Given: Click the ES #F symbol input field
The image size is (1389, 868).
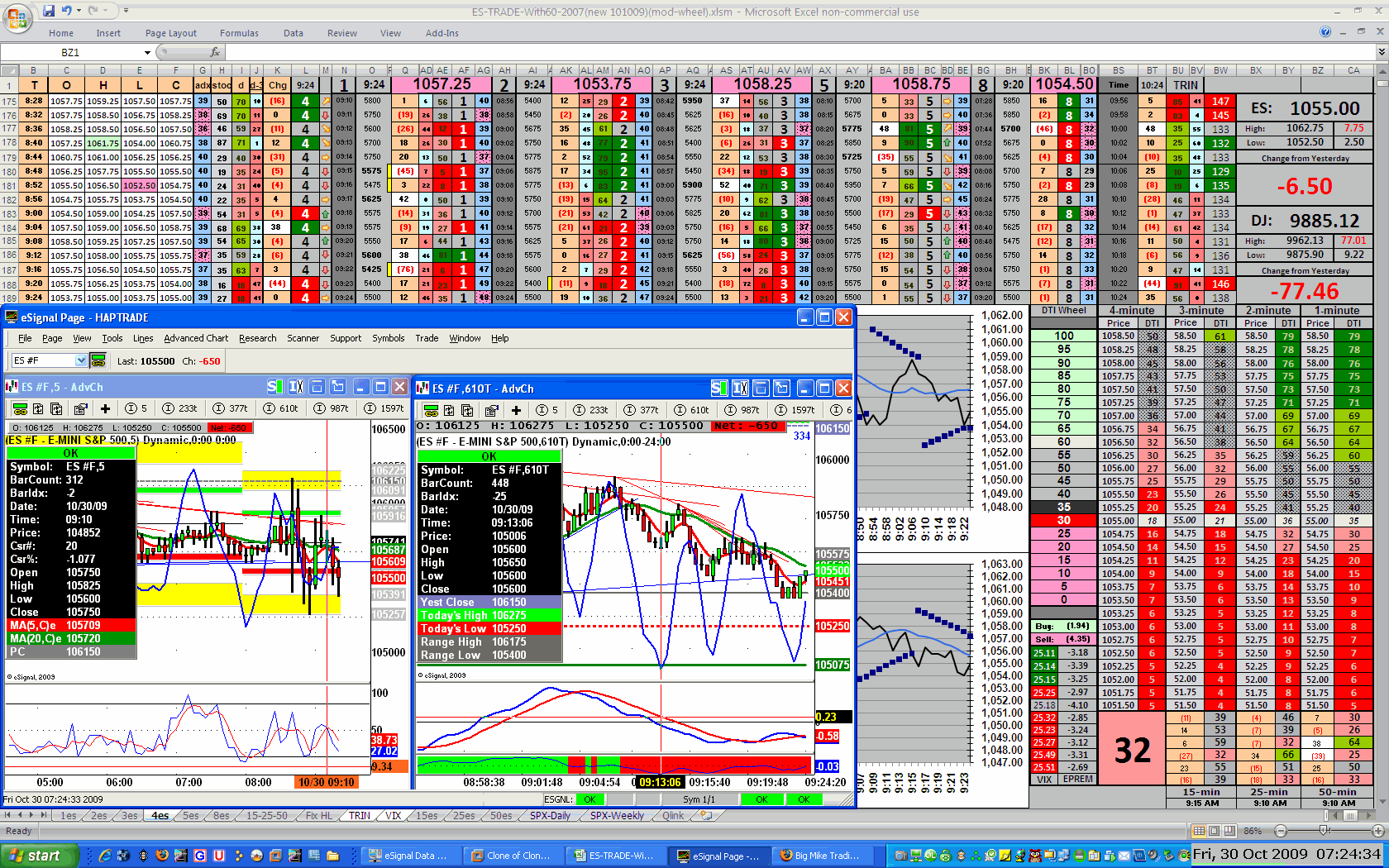Looking at the screenshot, I should click(x=43, y=360).
